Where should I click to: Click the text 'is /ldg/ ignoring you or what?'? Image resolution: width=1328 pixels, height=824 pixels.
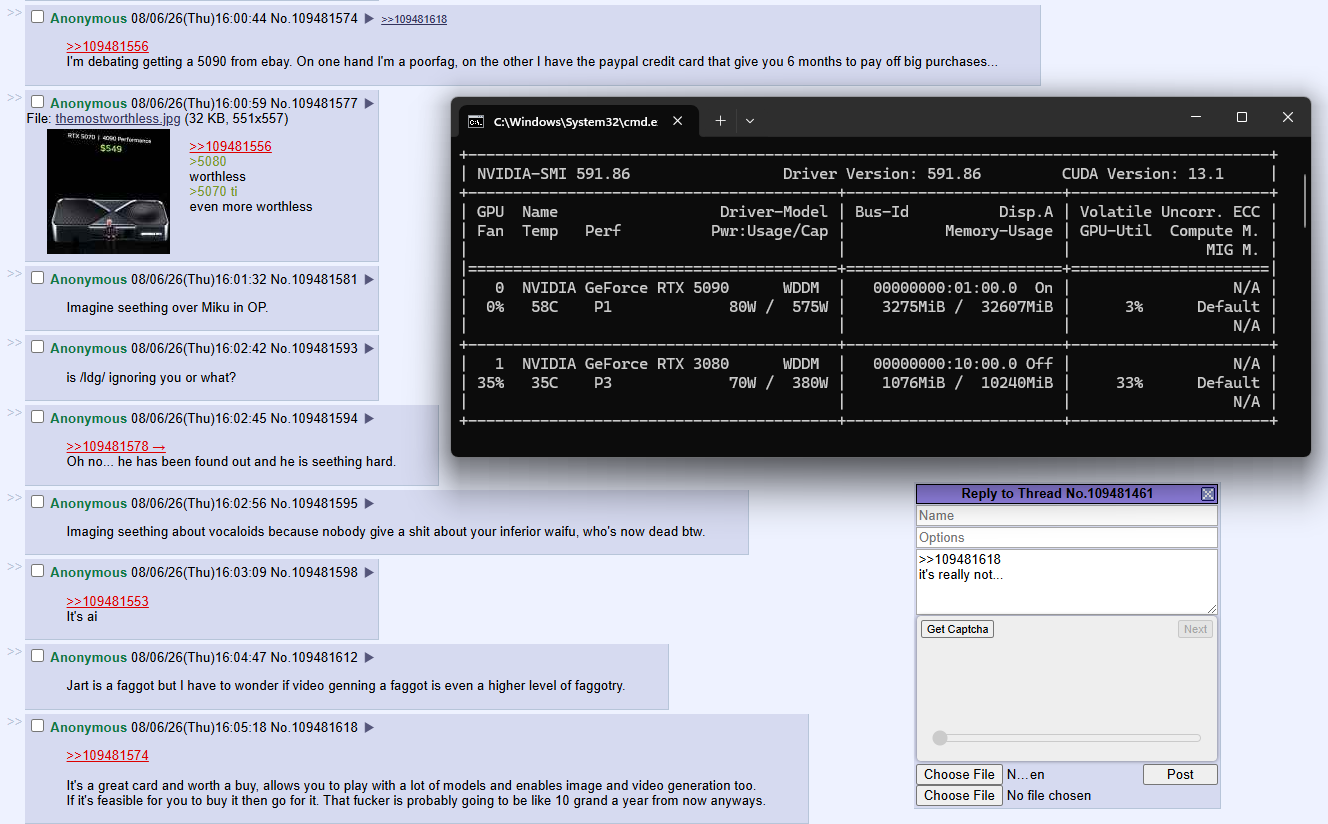151,378
